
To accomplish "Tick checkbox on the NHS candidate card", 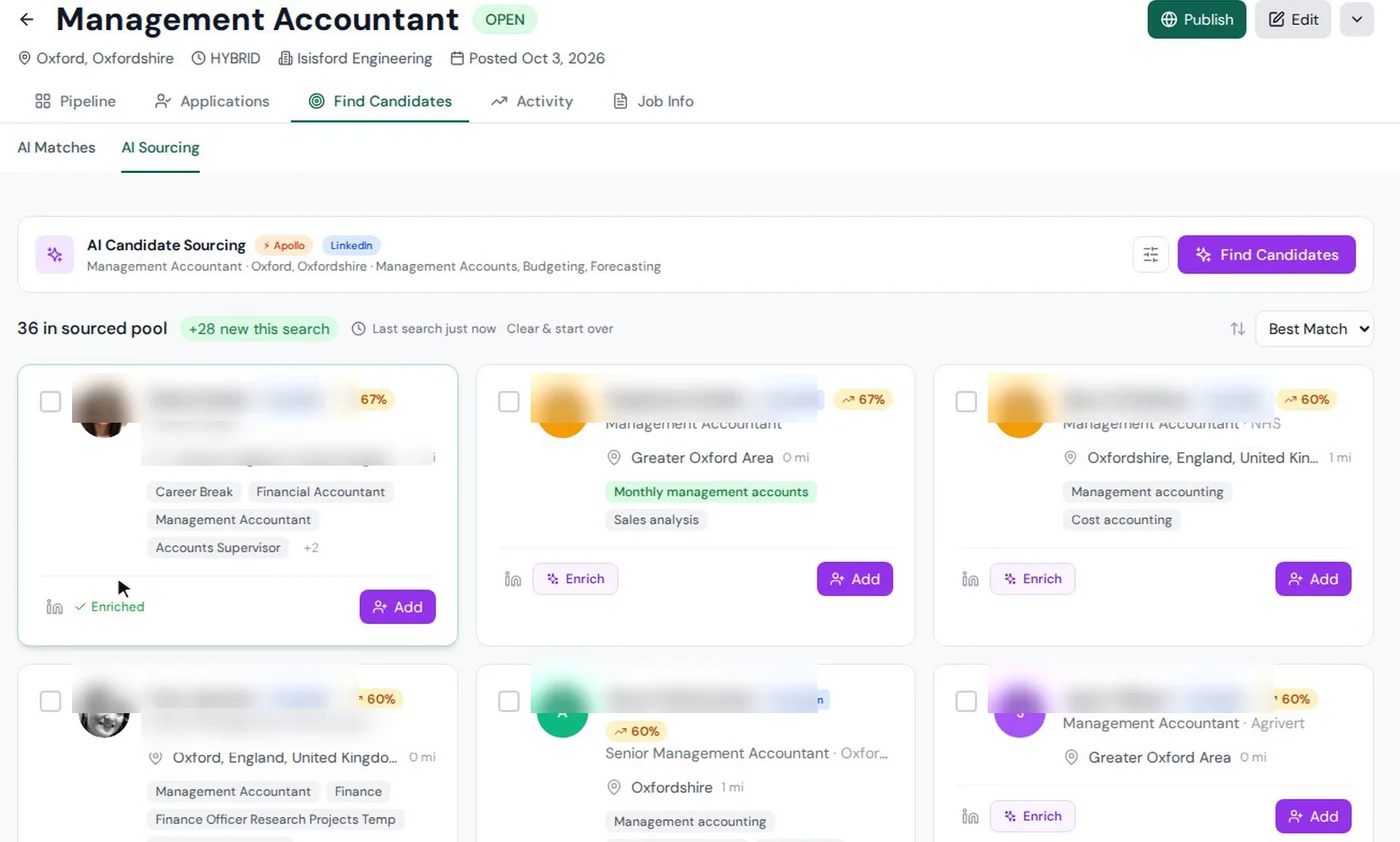I will coord(966,402).
